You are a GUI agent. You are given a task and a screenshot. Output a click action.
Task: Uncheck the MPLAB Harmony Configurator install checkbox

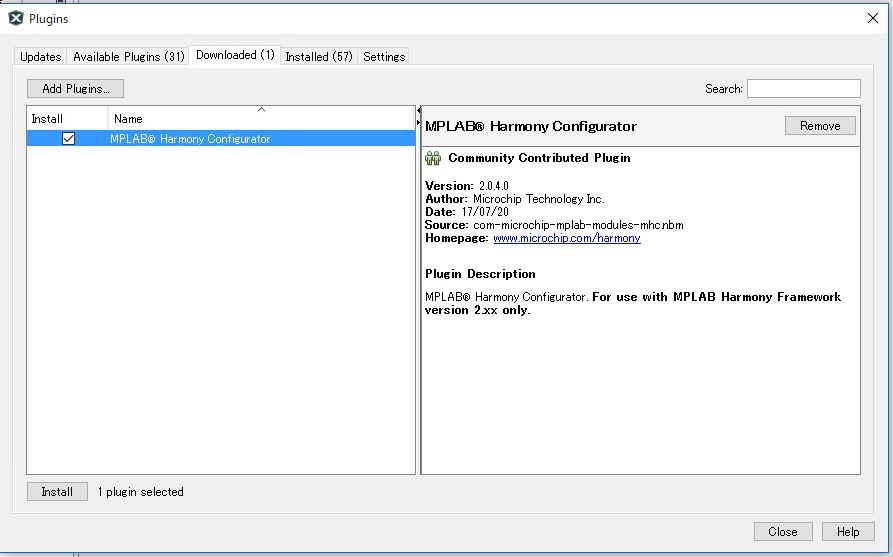point(68,138)
